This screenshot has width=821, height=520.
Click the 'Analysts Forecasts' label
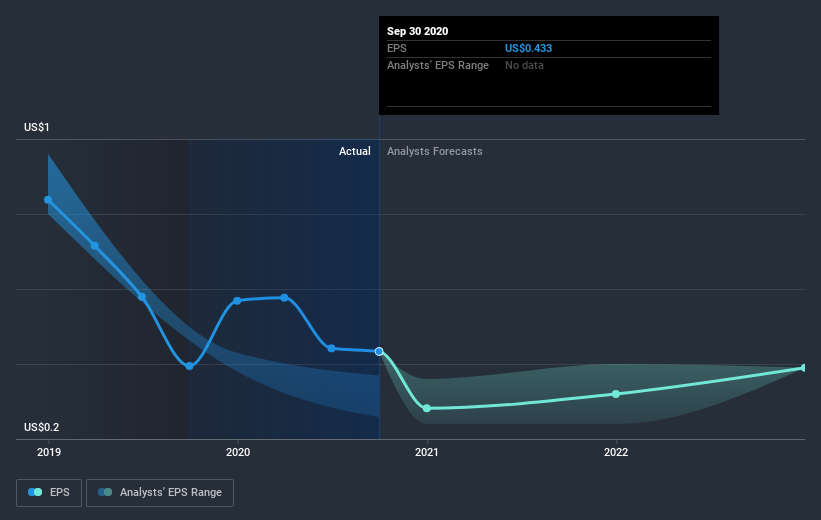[x=435, y=151]
